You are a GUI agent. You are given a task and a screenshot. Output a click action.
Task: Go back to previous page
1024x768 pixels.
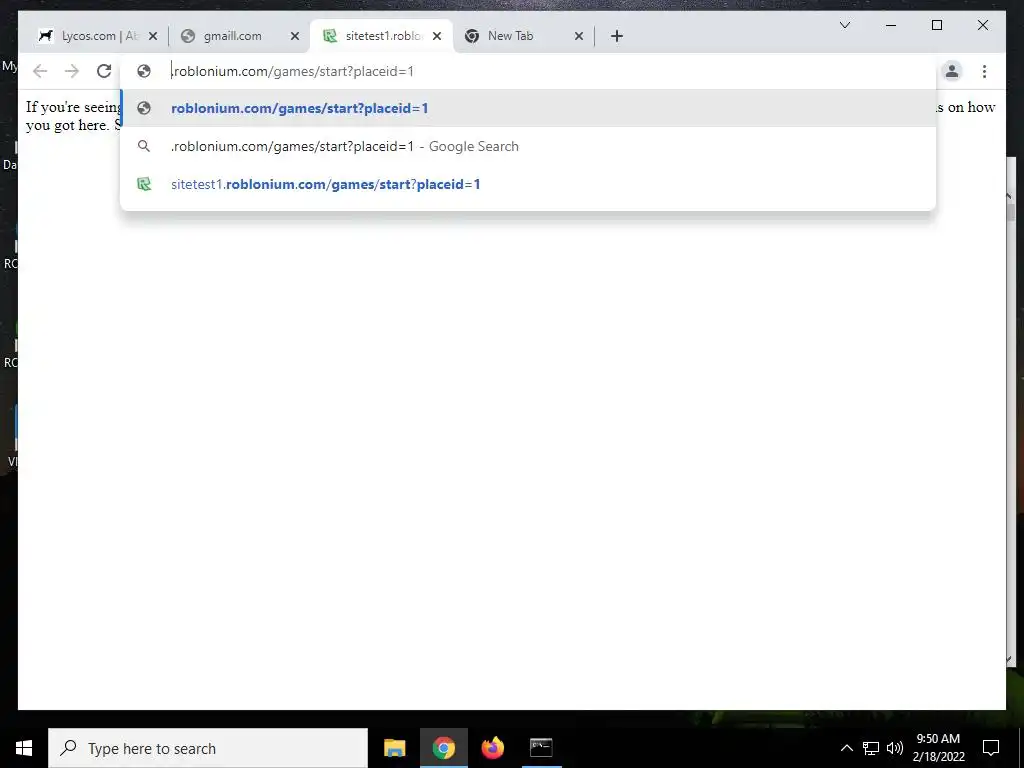pyautogui.click(x=40, y=71)
